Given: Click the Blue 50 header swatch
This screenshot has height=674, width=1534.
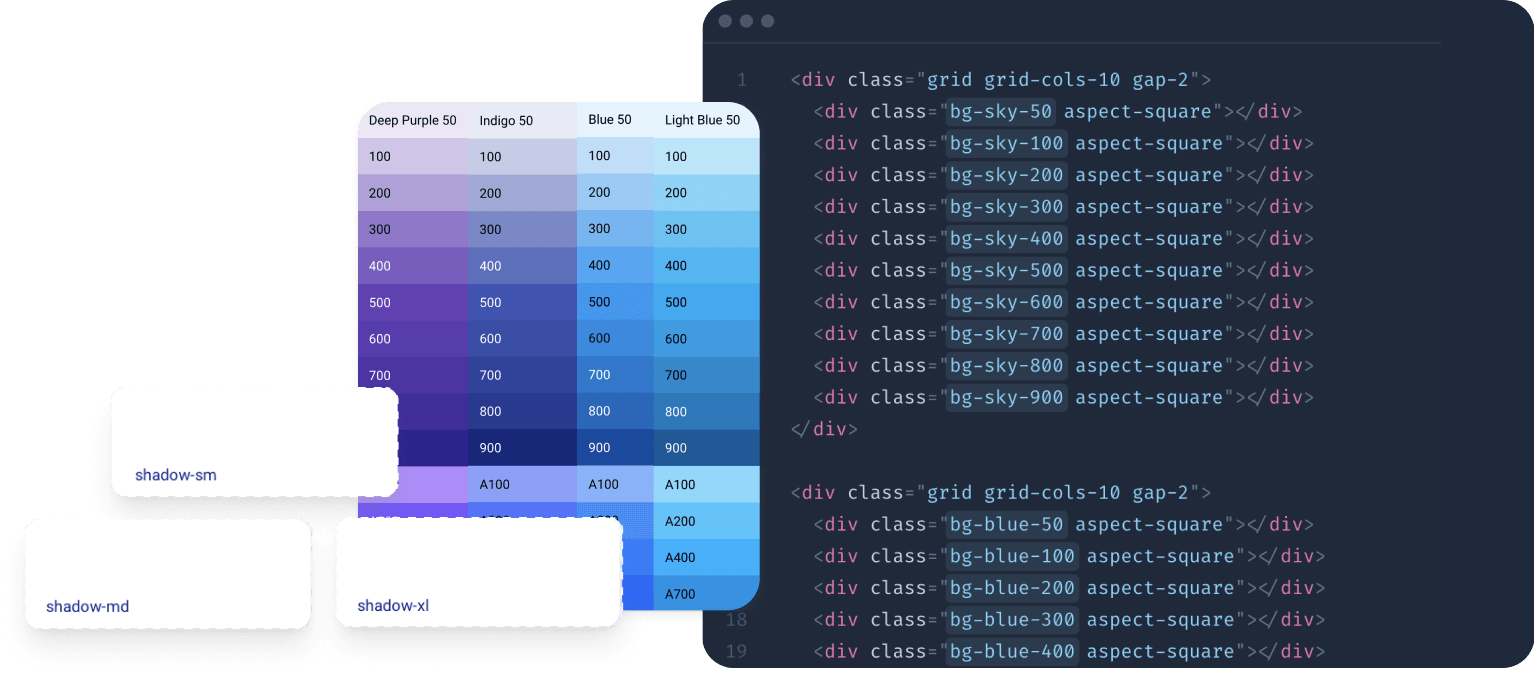Looking at the screenshot, I should tap(614, 120).
